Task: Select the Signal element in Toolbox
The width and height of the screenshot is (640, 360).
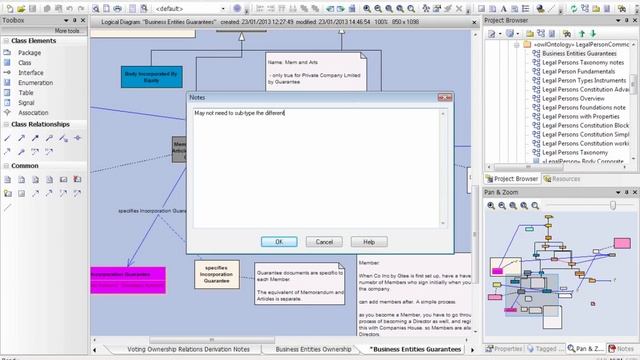Action: 26,103
